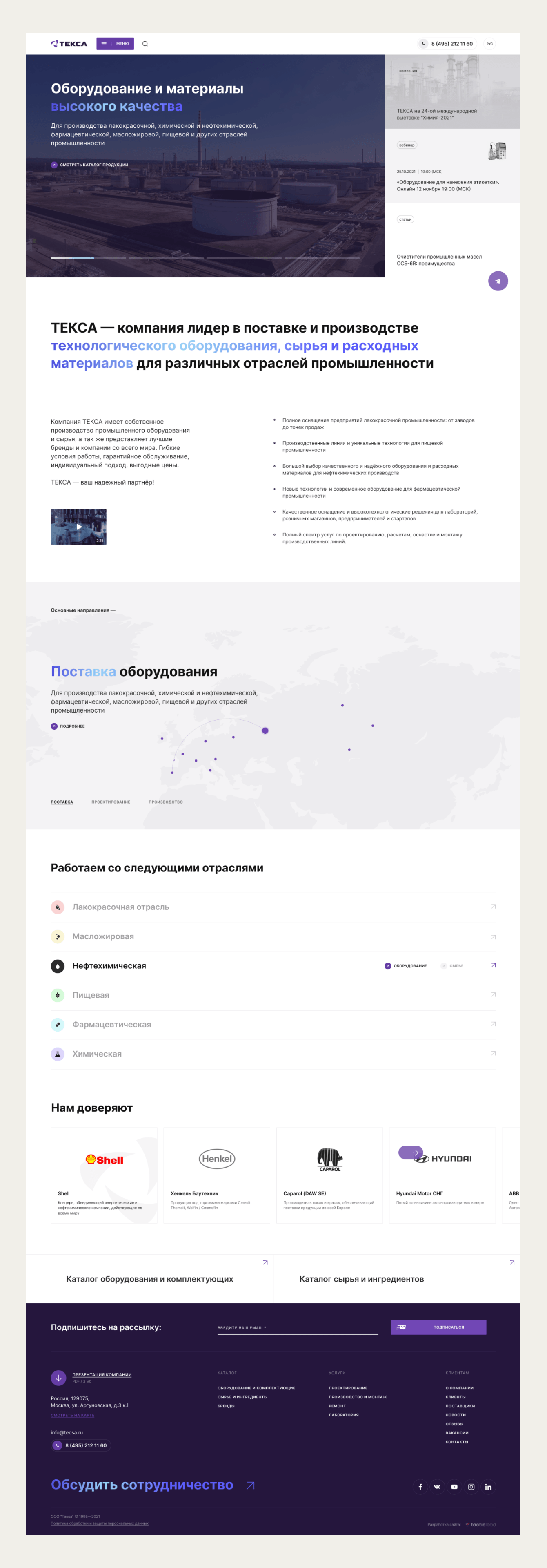Click the Лакокрасочная отрасль paint icon
The image size is (547, 1568).
[58, 907]
